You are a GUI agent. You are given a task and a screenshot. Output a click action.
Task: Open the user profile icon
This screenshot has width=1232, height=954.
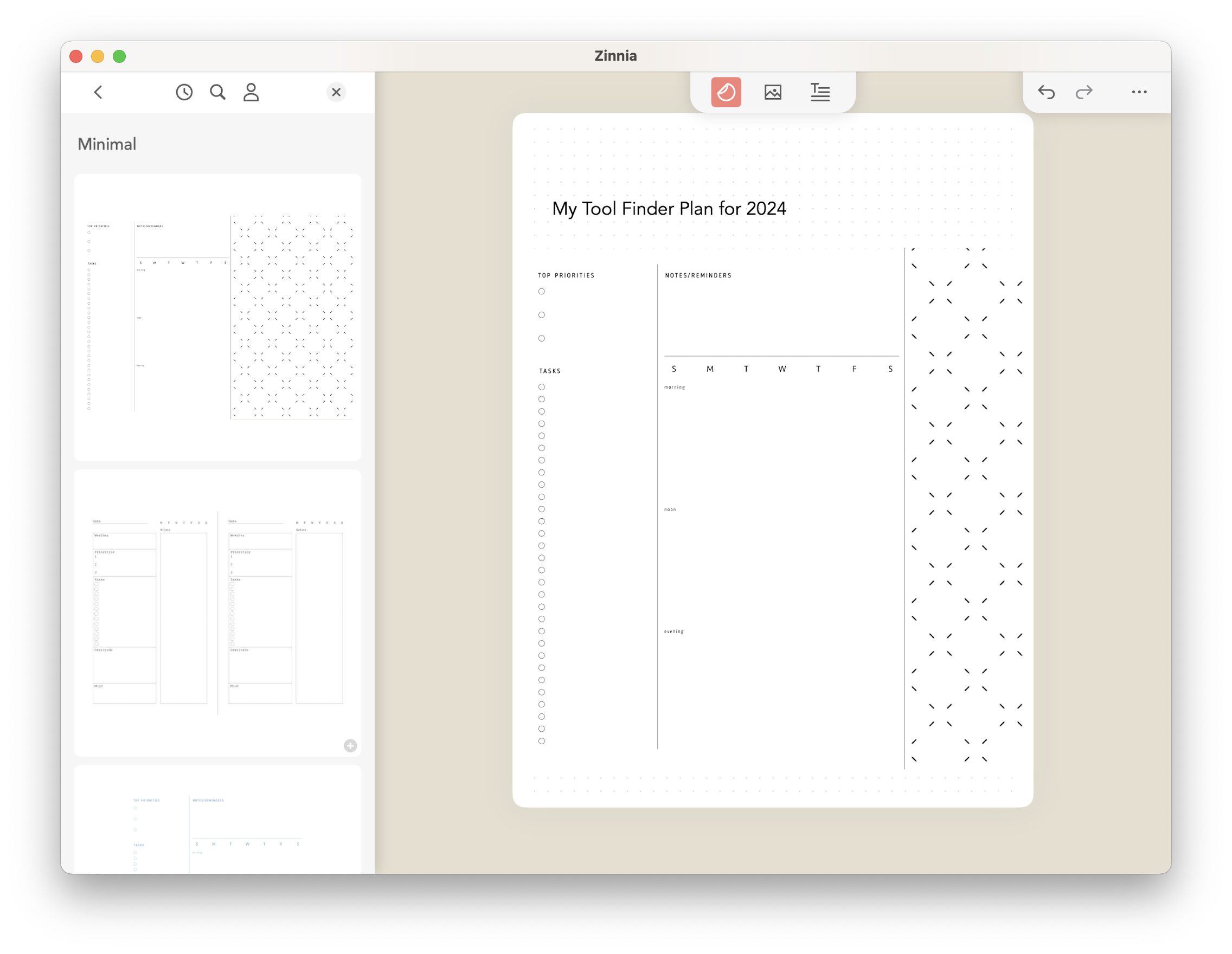(x=251, y=92)
